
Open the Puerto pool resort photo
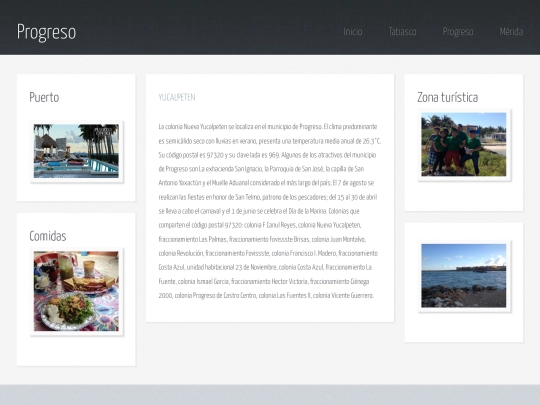pyautogui.click(x=76, y=151)
